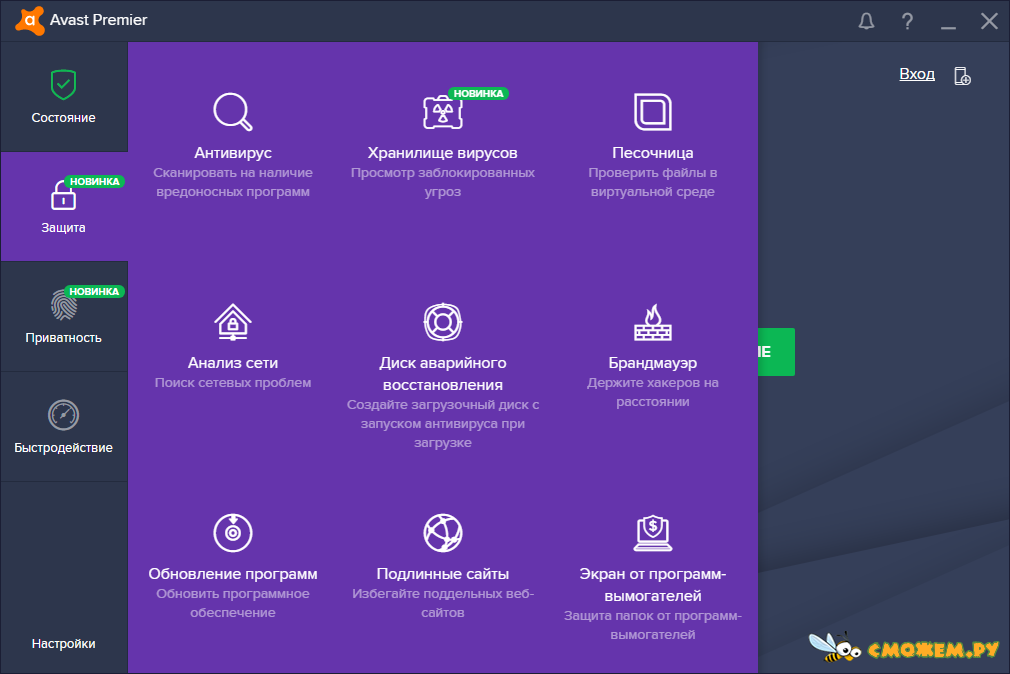Click the speedometer Performance icon
1010x674 pixels.
(63, 415)
